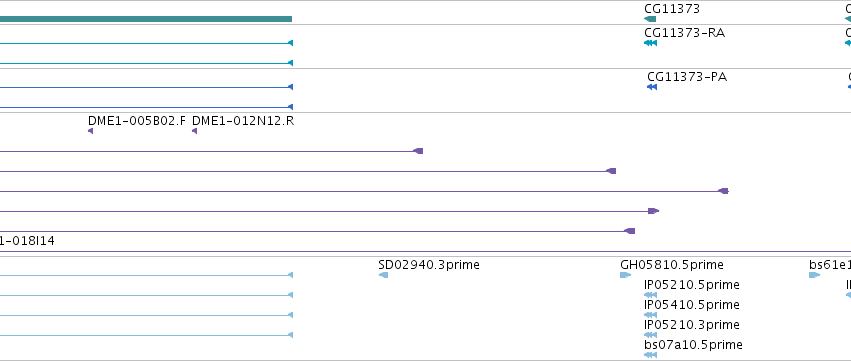Click the bs61e EST arrow glyph
This screenshot has width=851, height=361.
(x=814, y=275)
